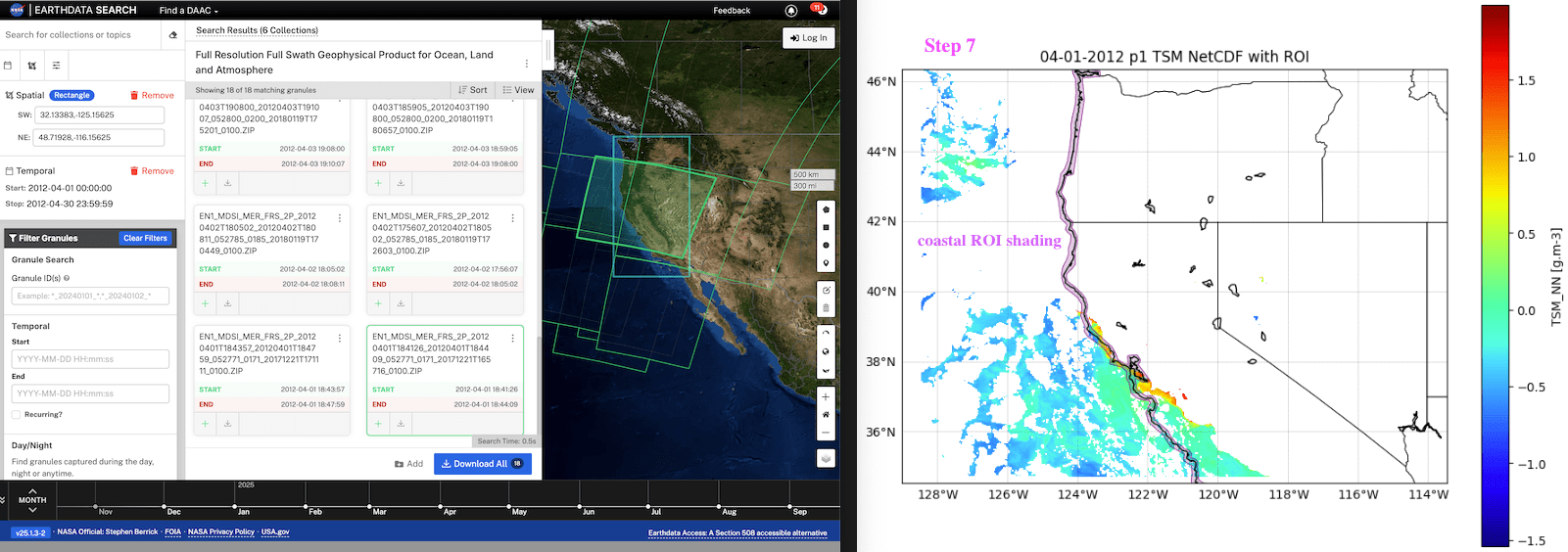Viewport: 1568px width, 552px height.
Task: Open options menu for granule 20120402T175607
Action: (x=512, y=218)
